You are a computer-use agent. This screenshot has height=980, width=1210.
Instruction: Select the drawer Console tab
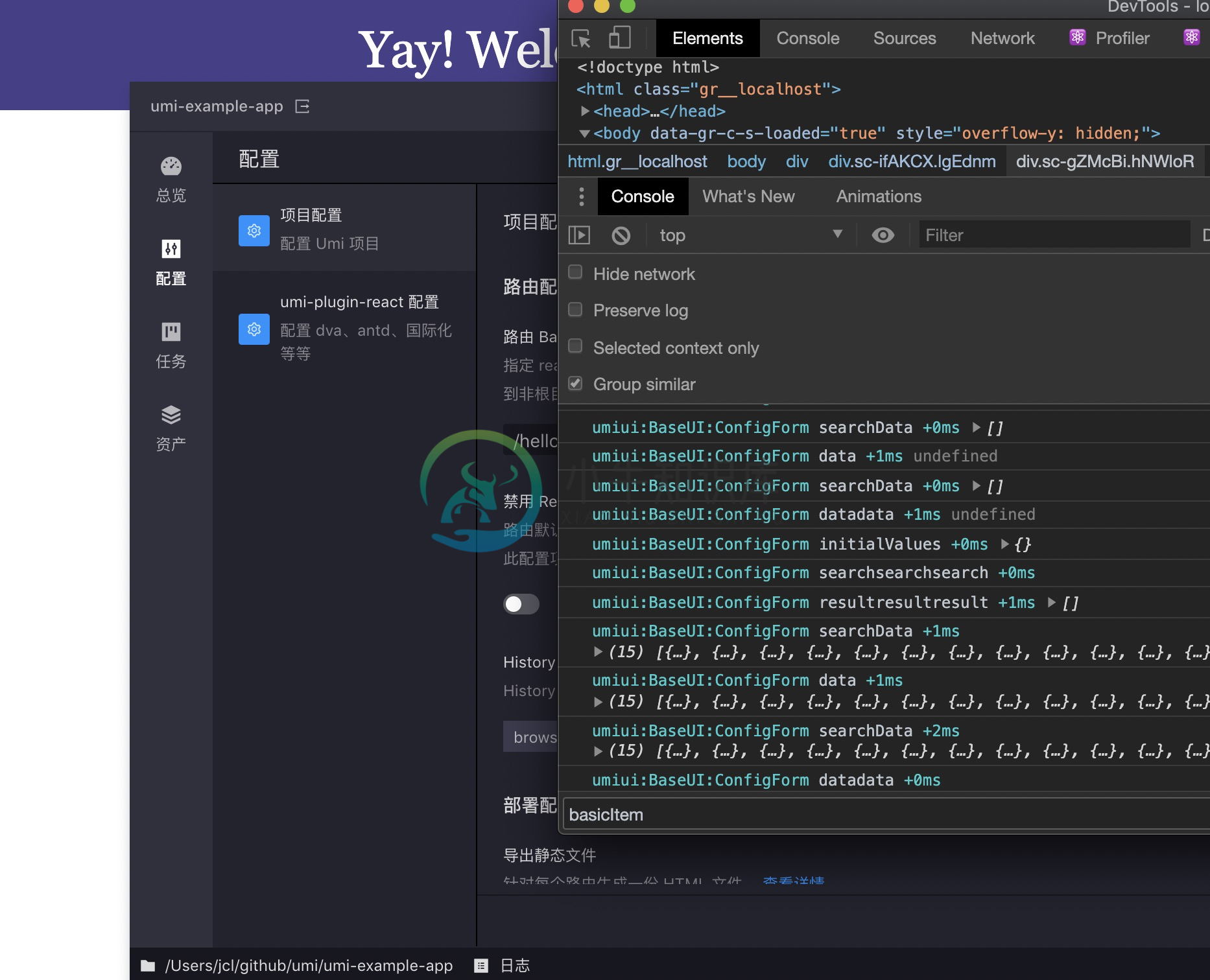(643, 196)
